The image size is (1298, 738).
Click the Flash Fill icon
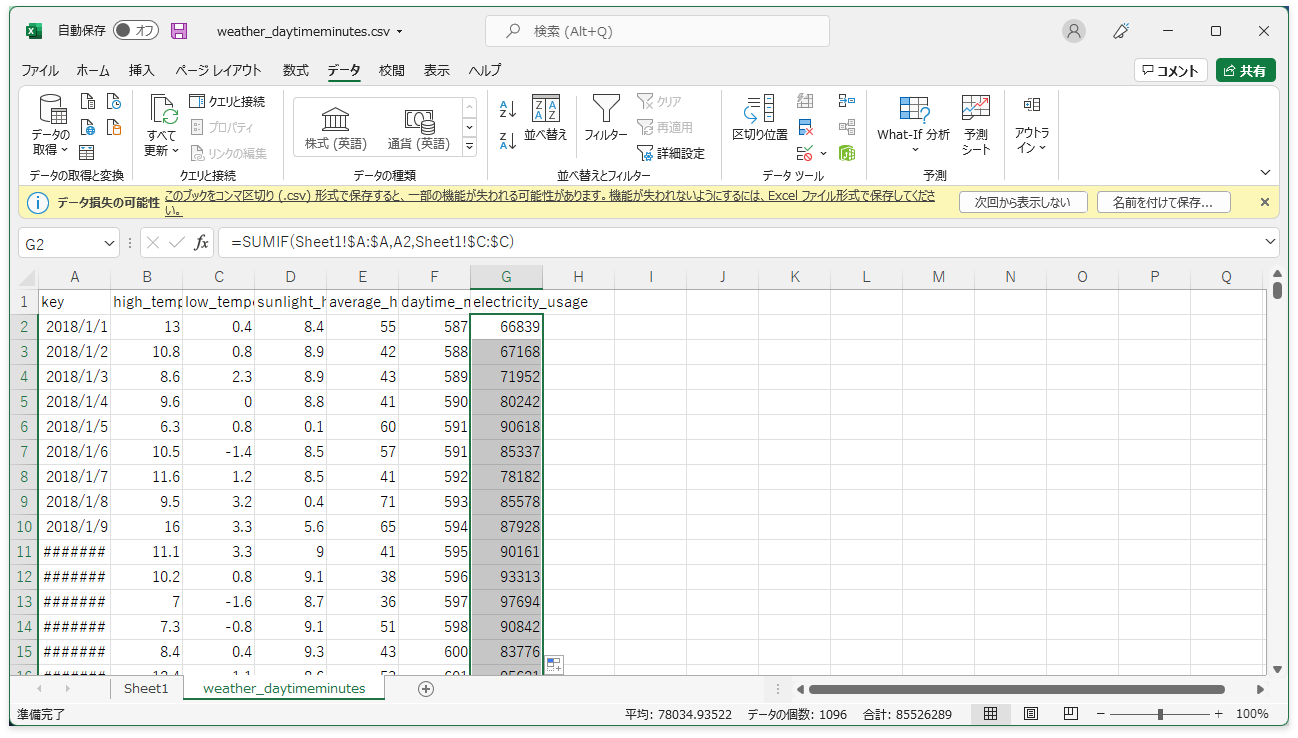coord(805,102)
